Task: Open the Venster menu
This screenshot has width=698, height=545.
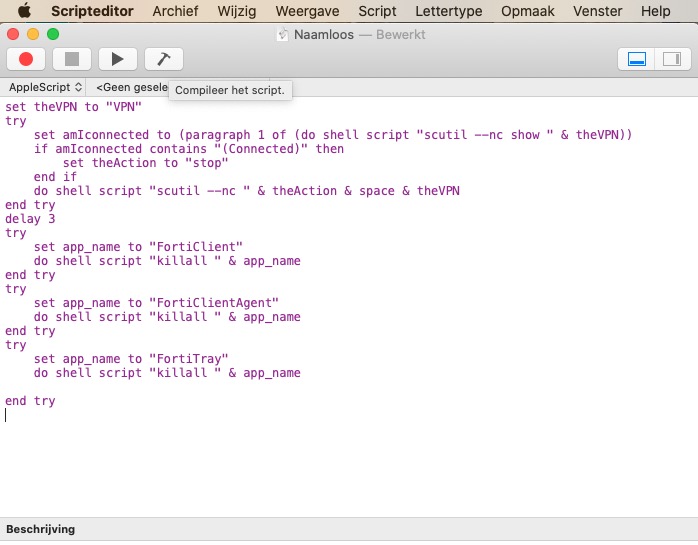Action: pyautogui.click(x=597, y=11)
